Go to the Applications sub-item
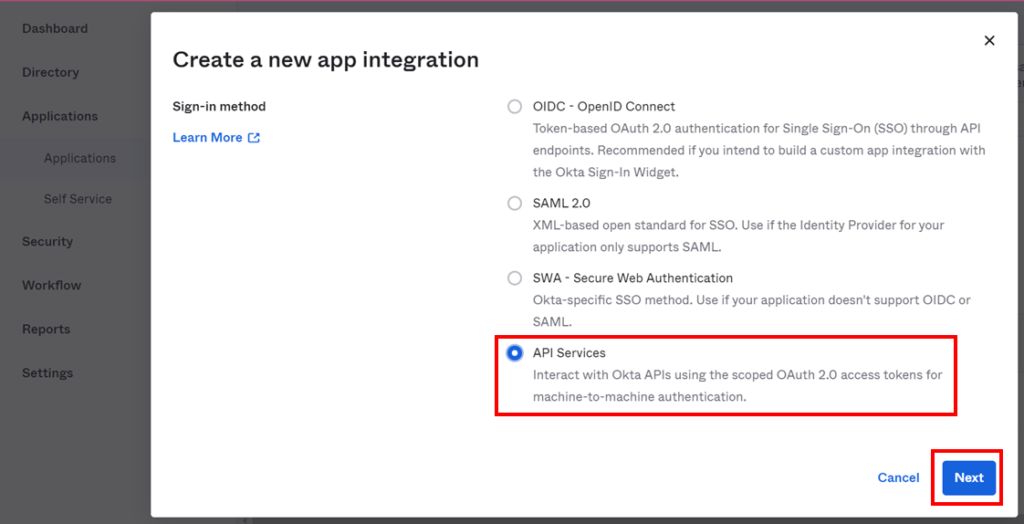Screen dimensions: 1024x524 pos(80,159)
